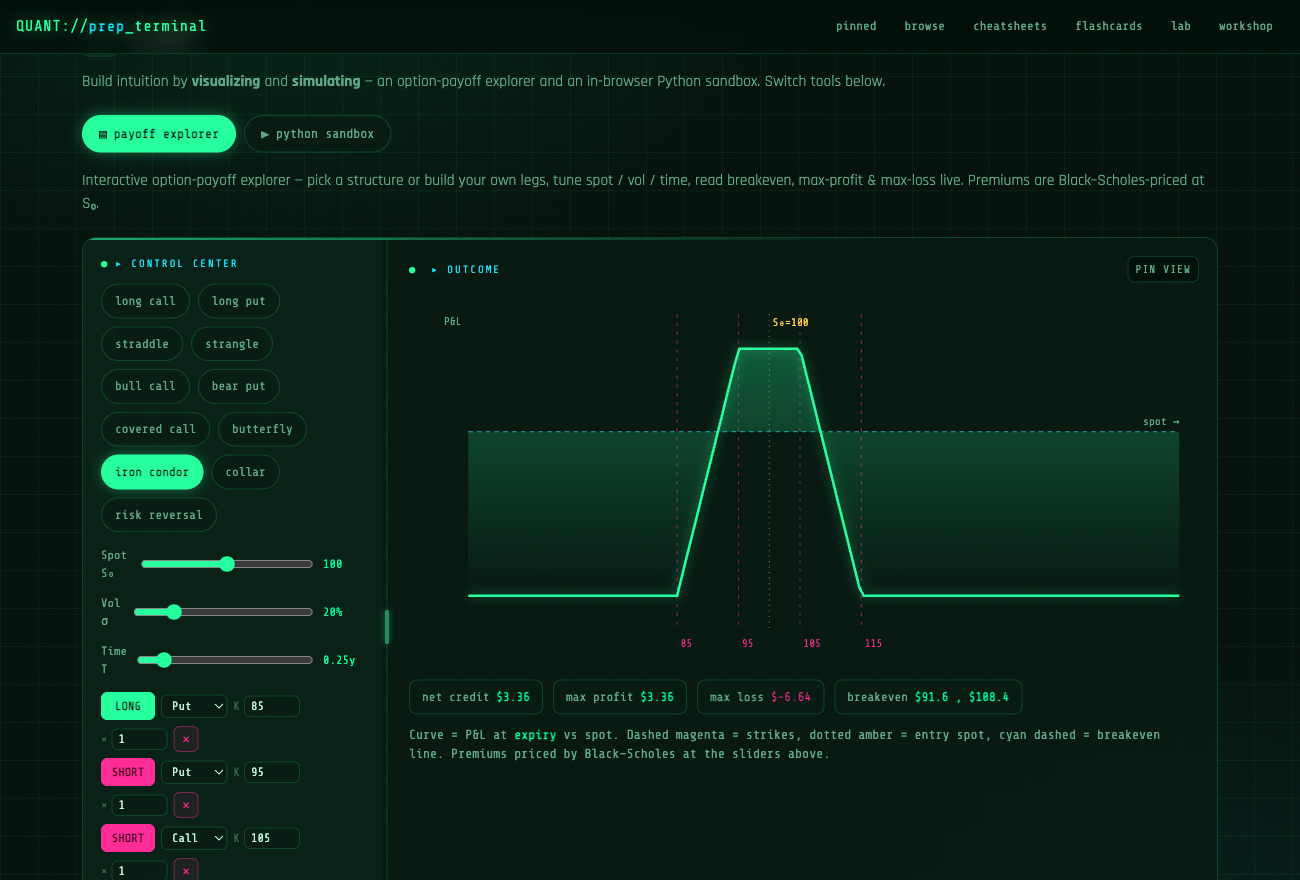Click the Time T slider handle

(x=164, y=660)
